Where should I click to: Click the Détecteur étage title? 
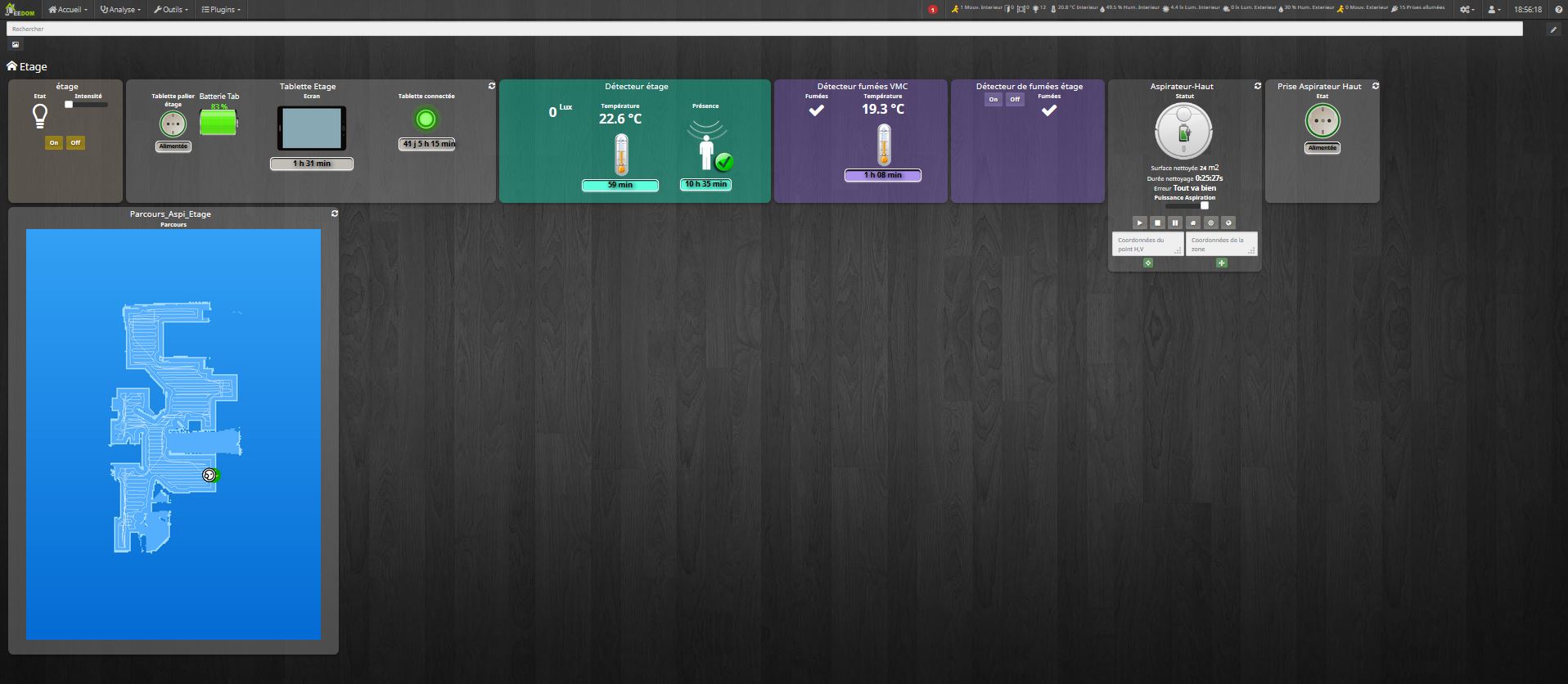(637, 86)
